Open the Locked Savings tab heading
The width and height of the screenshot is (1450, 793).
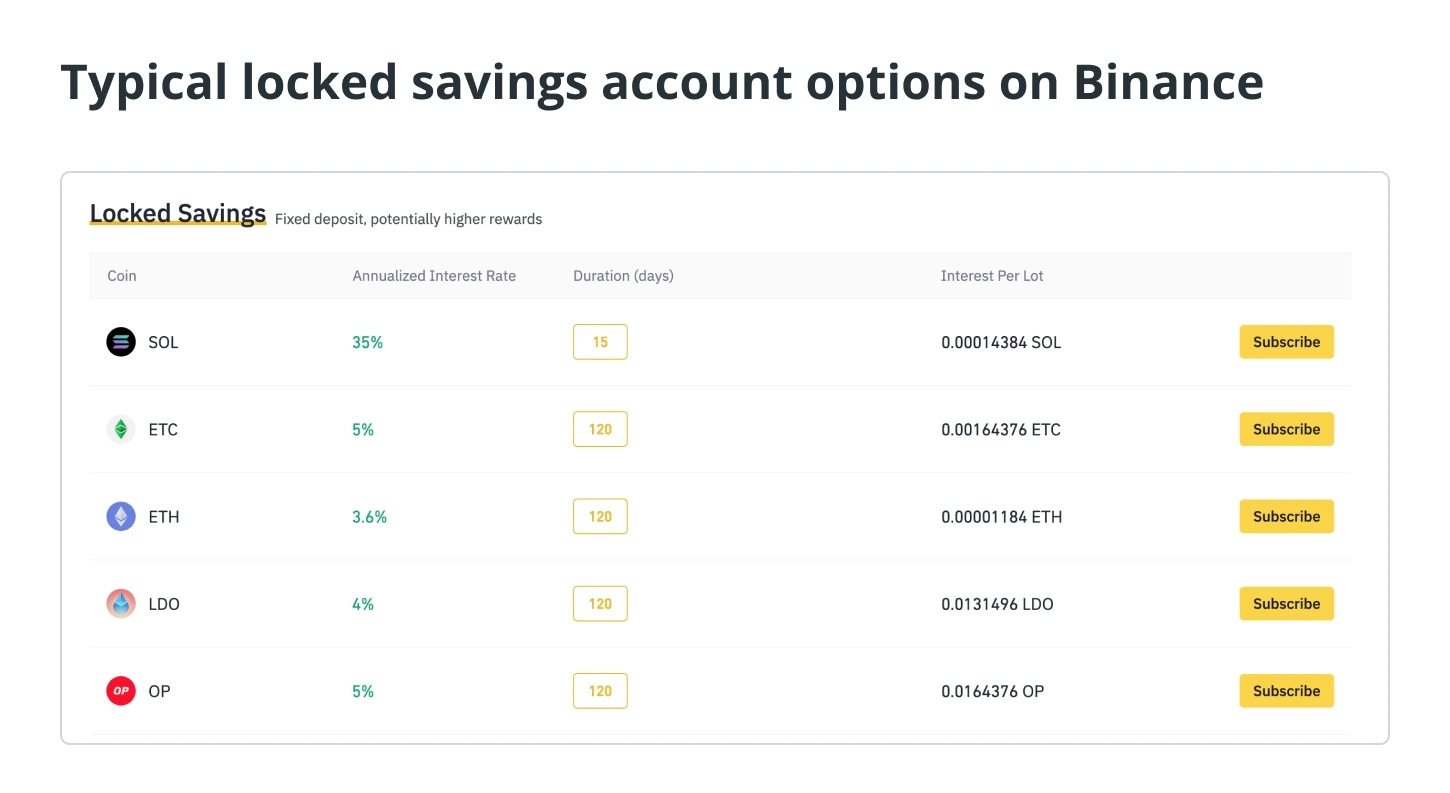pyautogui.click(x=178, y=213)
